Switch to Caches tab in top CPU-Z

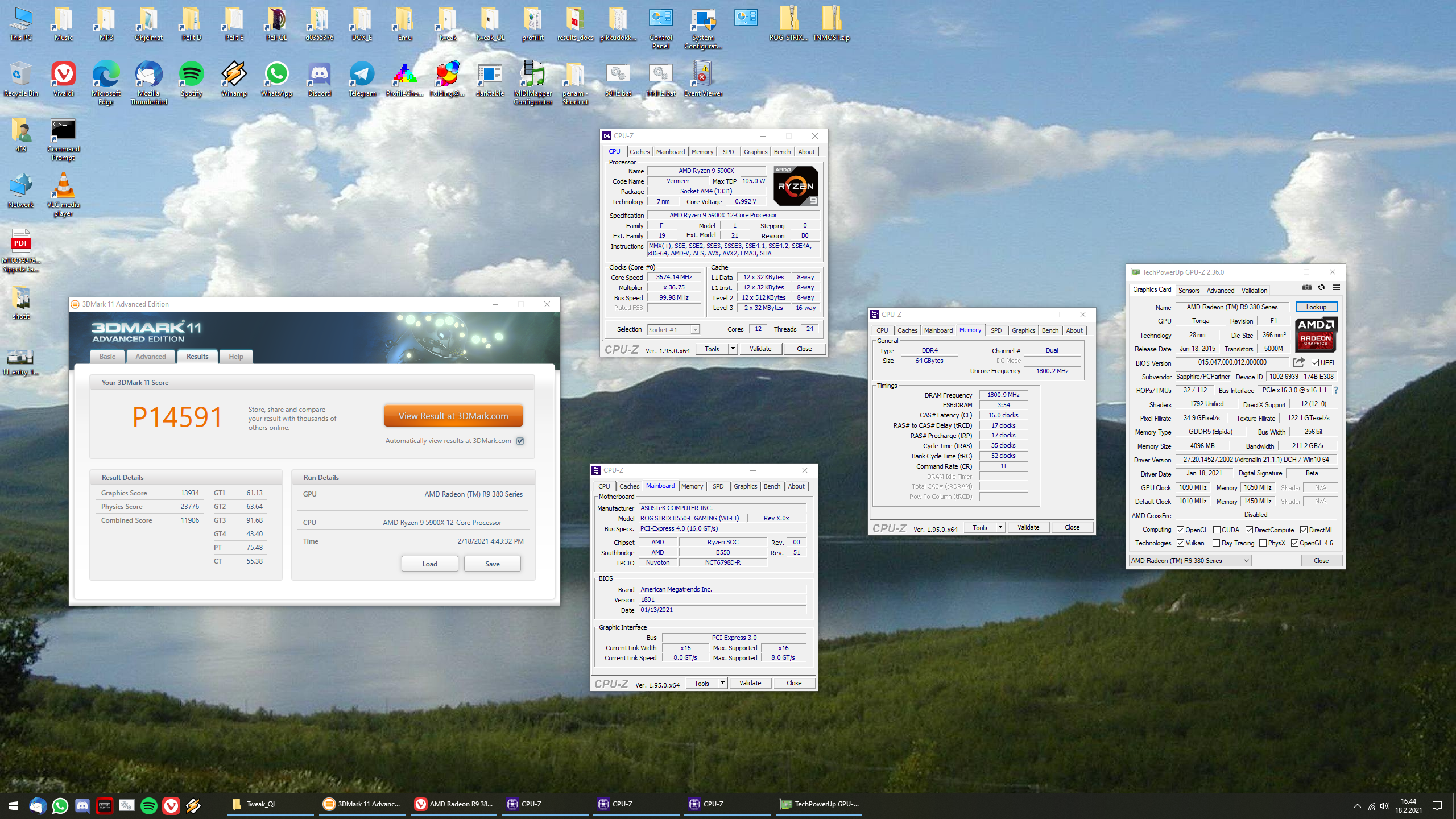coord(639,152)
